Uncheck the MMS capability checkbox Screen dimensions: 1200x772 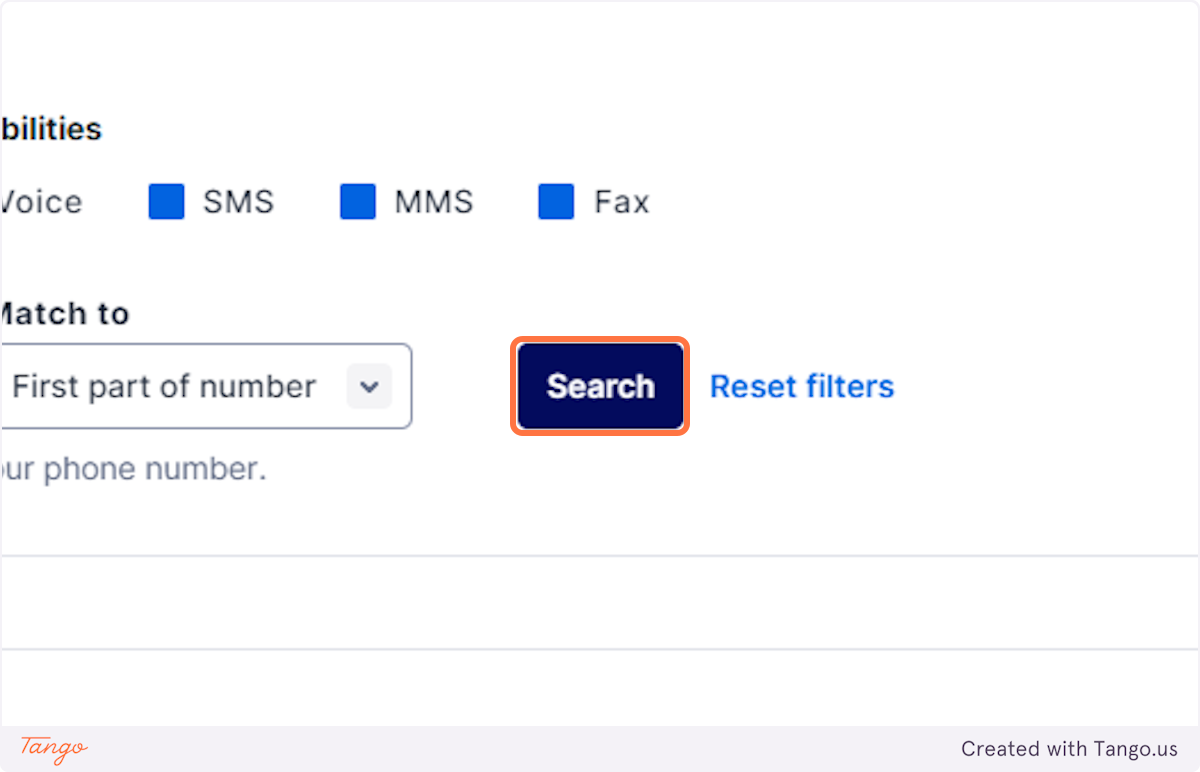[358, 202]
